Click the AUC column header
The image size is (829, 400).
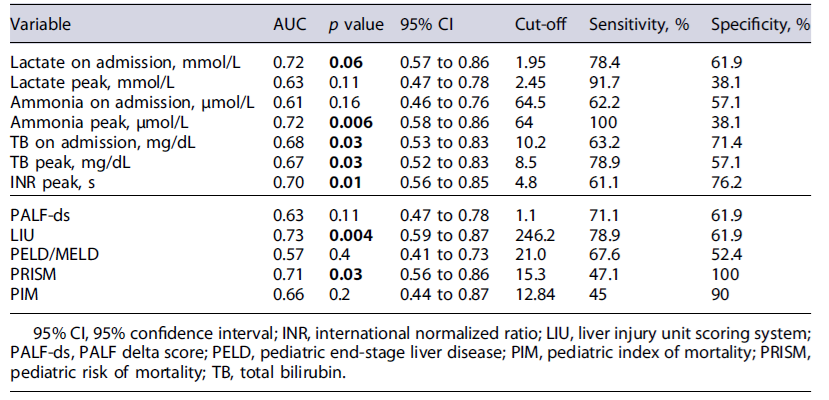click(288, 23)
